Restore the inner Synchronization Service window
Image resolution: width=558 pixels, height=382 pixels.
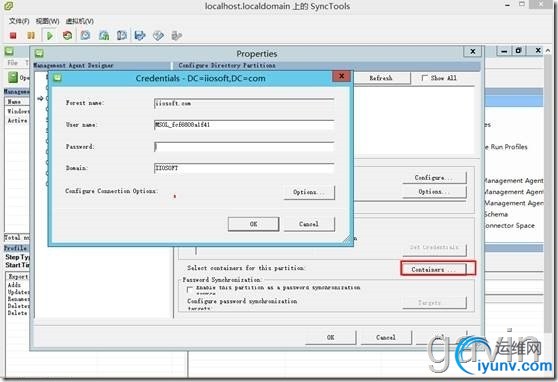click(x=518, y=51)
